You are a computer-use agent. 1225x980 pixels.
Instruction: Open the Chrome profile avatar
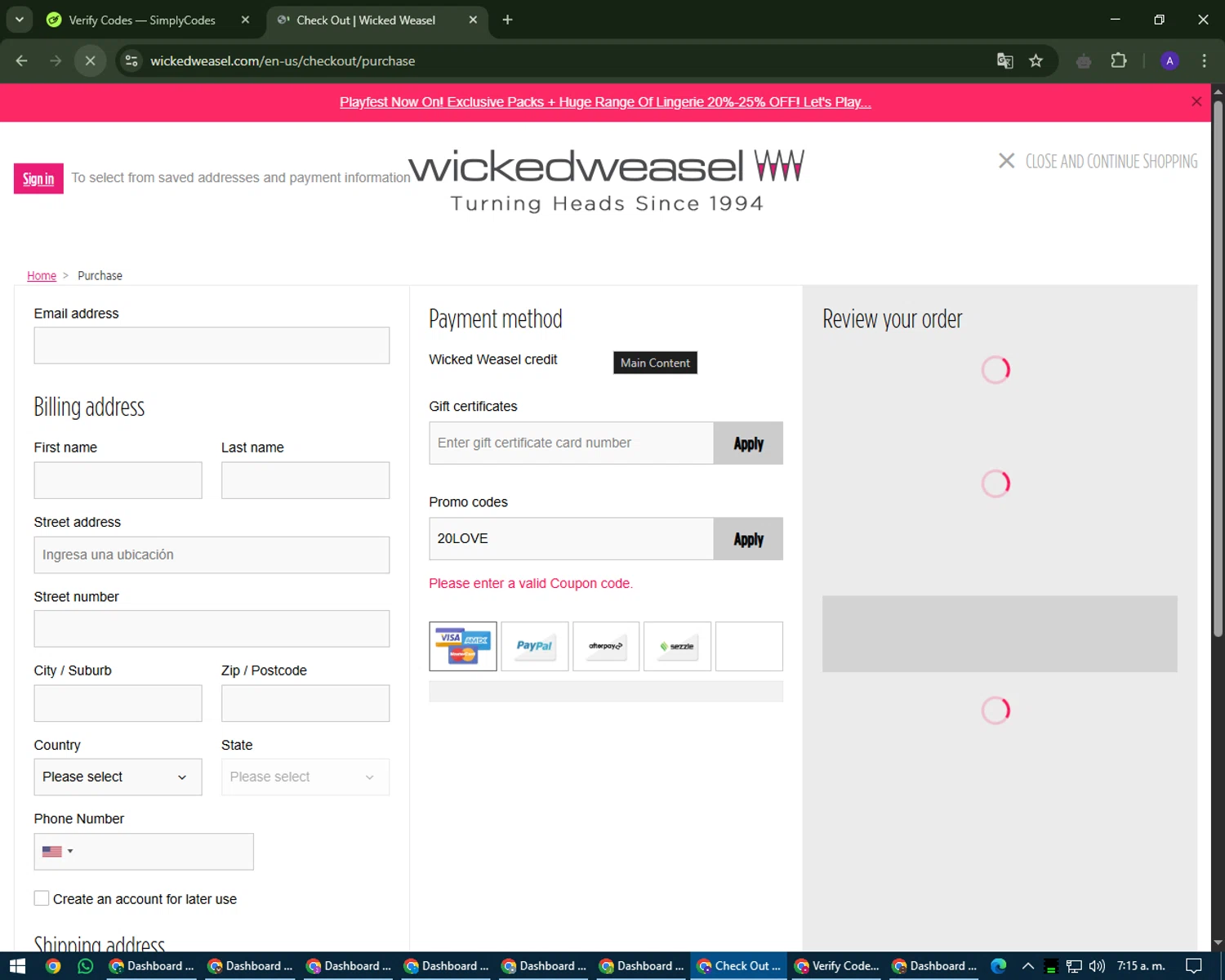pyautogui.click(x=1169, y=60)
